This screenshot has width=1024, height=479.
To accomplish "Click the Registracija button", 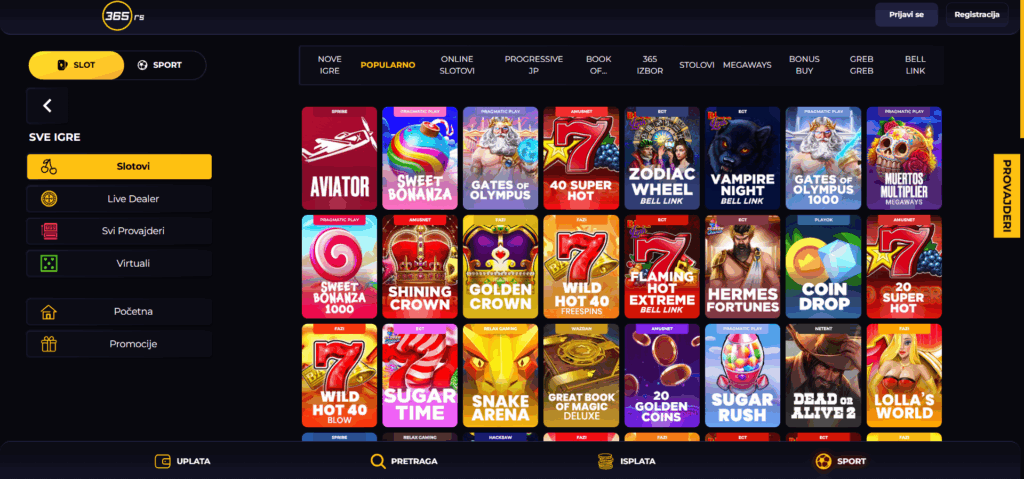I will tap(977, 14).
